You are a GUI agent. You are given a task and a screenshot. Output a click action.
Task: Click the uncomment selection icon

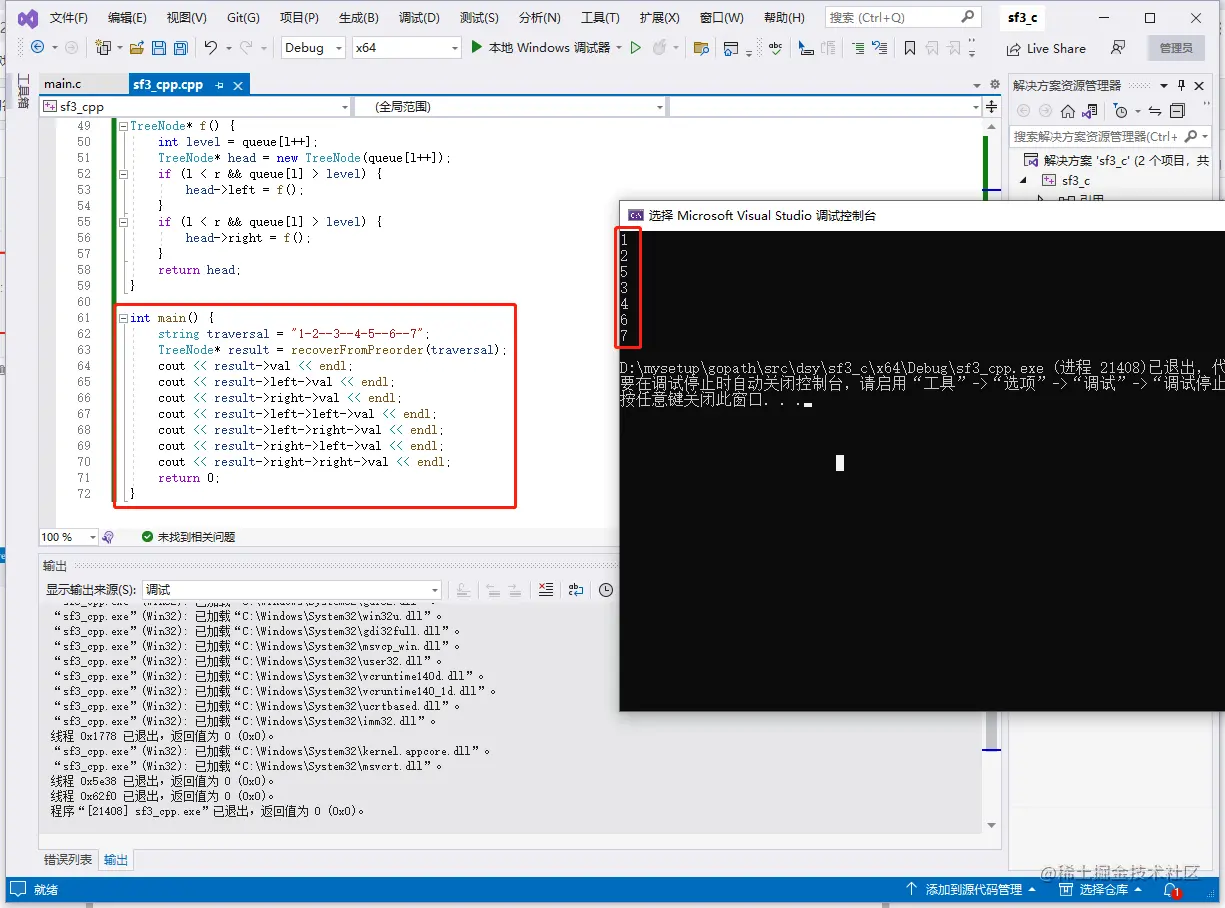pos(879,48)
